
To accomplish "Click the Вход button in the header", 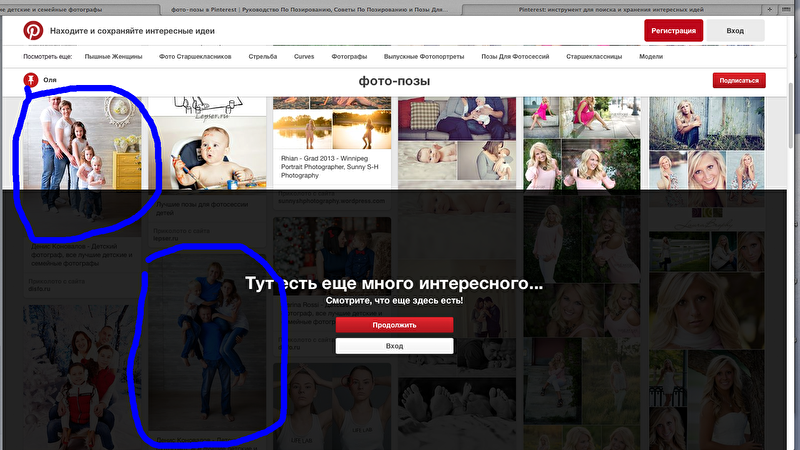I will click(x=735, y=31).
